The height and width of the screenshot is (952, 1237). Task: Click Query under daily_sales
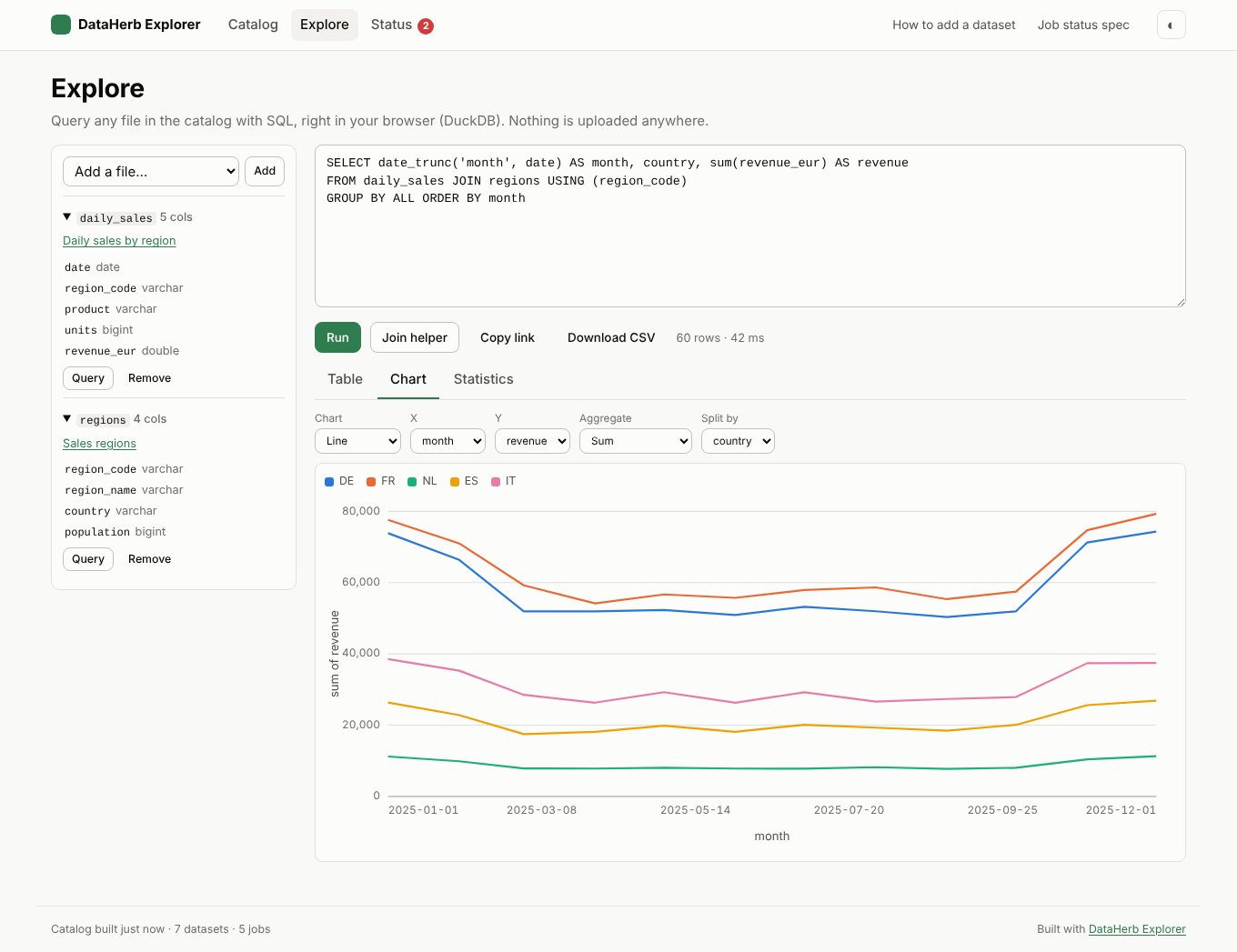(x=88, y=378)
